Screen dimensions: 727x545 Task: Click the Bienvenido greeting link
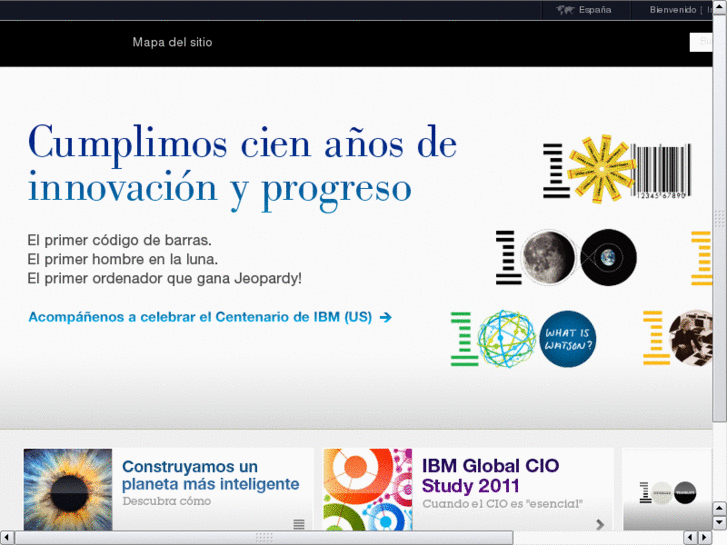click(673, 10)
